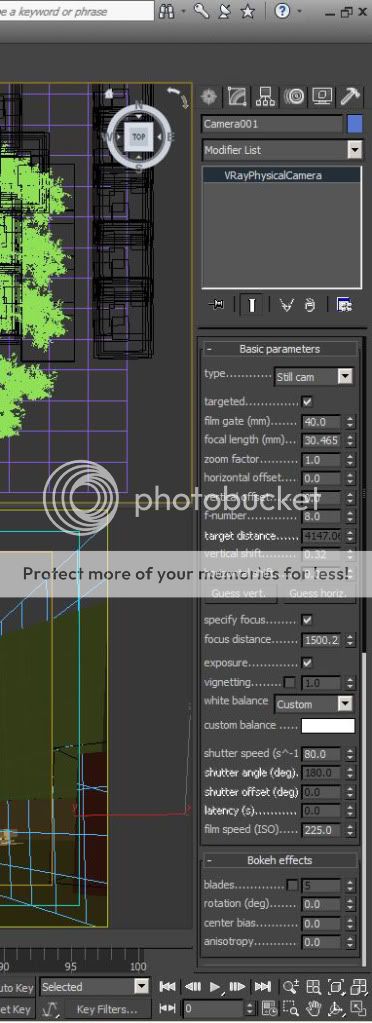Image resolution: width=372 pixels, height=1023 pixels.
Task: Go to end frame button
Action: coord(262,986)
